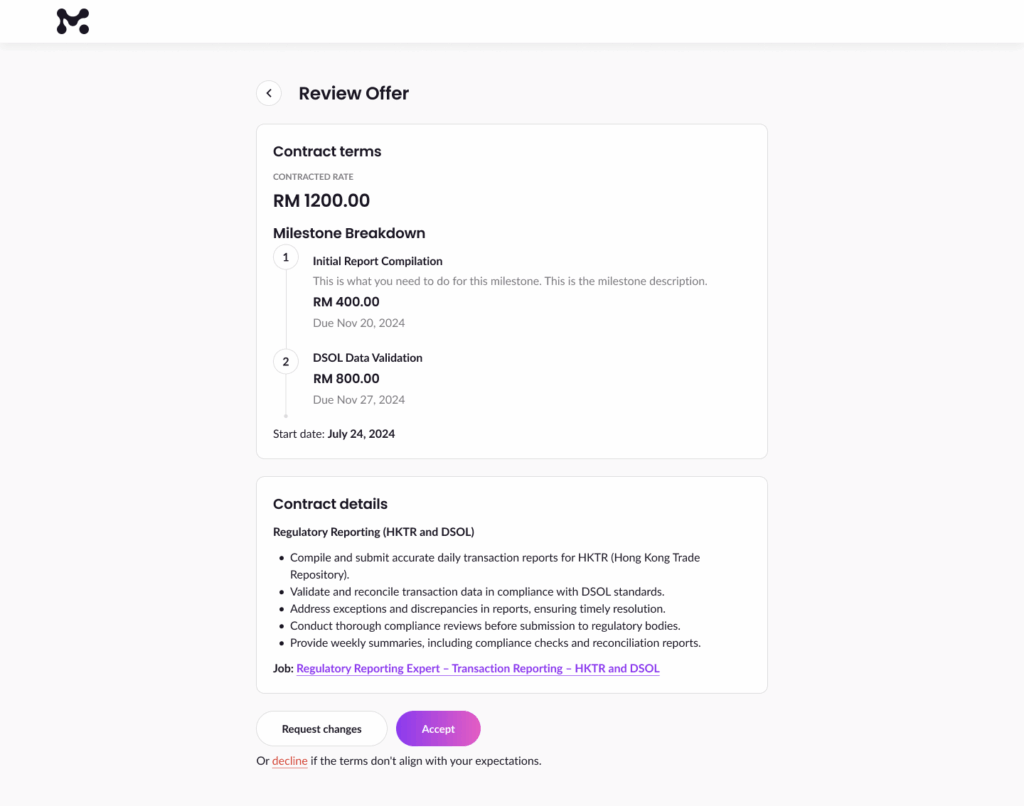
Task: Click the July 24, 2024 start date
Action: coord(361,434)
